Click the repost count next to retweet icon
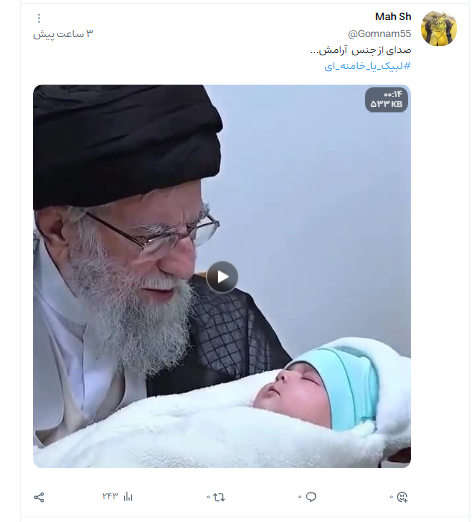The height and width of the screenshot is (522, 475). click(208, 497)
